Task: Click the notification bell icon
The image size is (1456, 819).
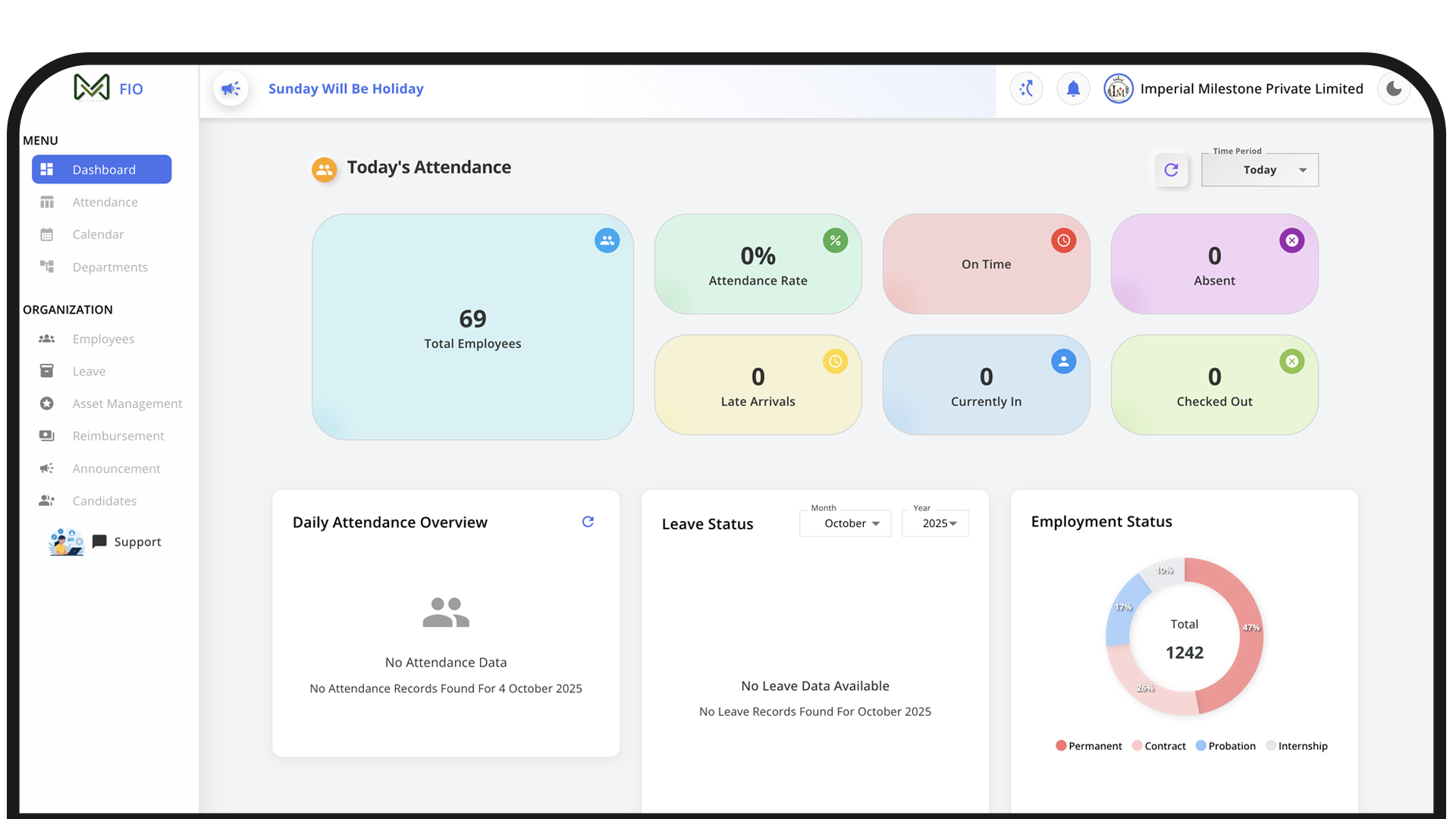Action: point(1073,89)
